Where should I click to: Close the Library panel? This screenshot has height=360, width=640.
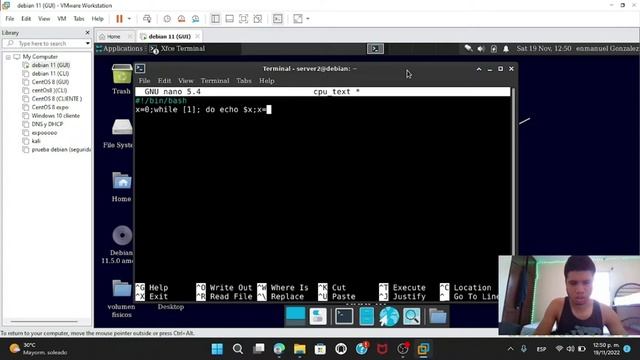click(x=87, y=33)
